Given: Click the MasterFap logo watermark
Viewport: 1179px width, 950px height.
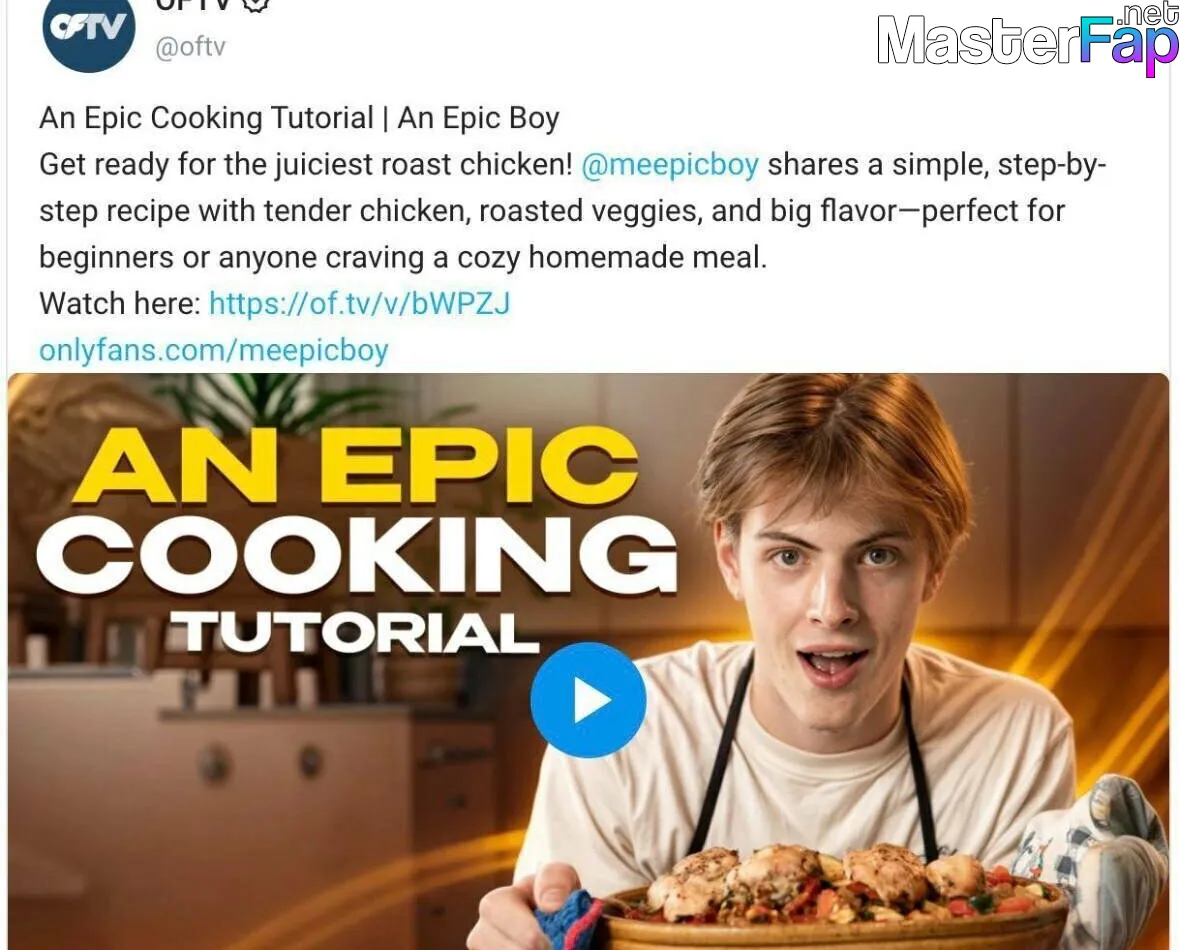Looking at the screenshot, I should tap(1027, 38).
